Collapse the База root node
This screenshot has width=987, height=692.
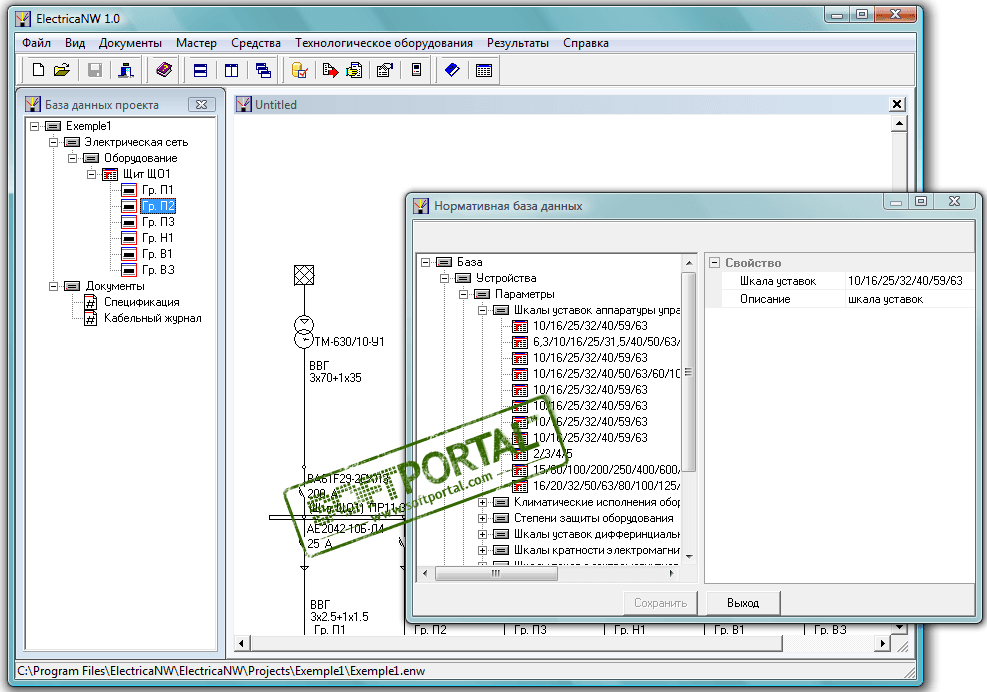click(426, 262)
